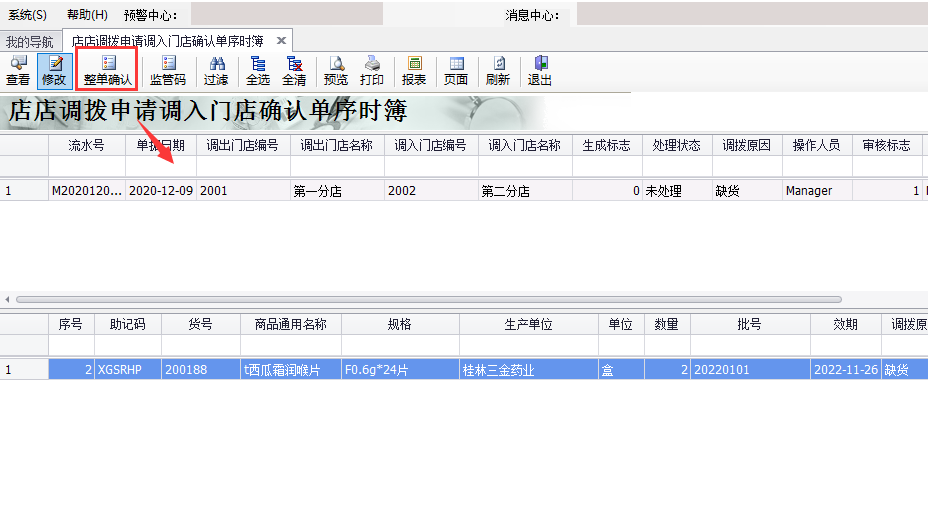The image size is (928, 505).
Task: Click the 2001 store code cell
Action: tap(243, 191)
